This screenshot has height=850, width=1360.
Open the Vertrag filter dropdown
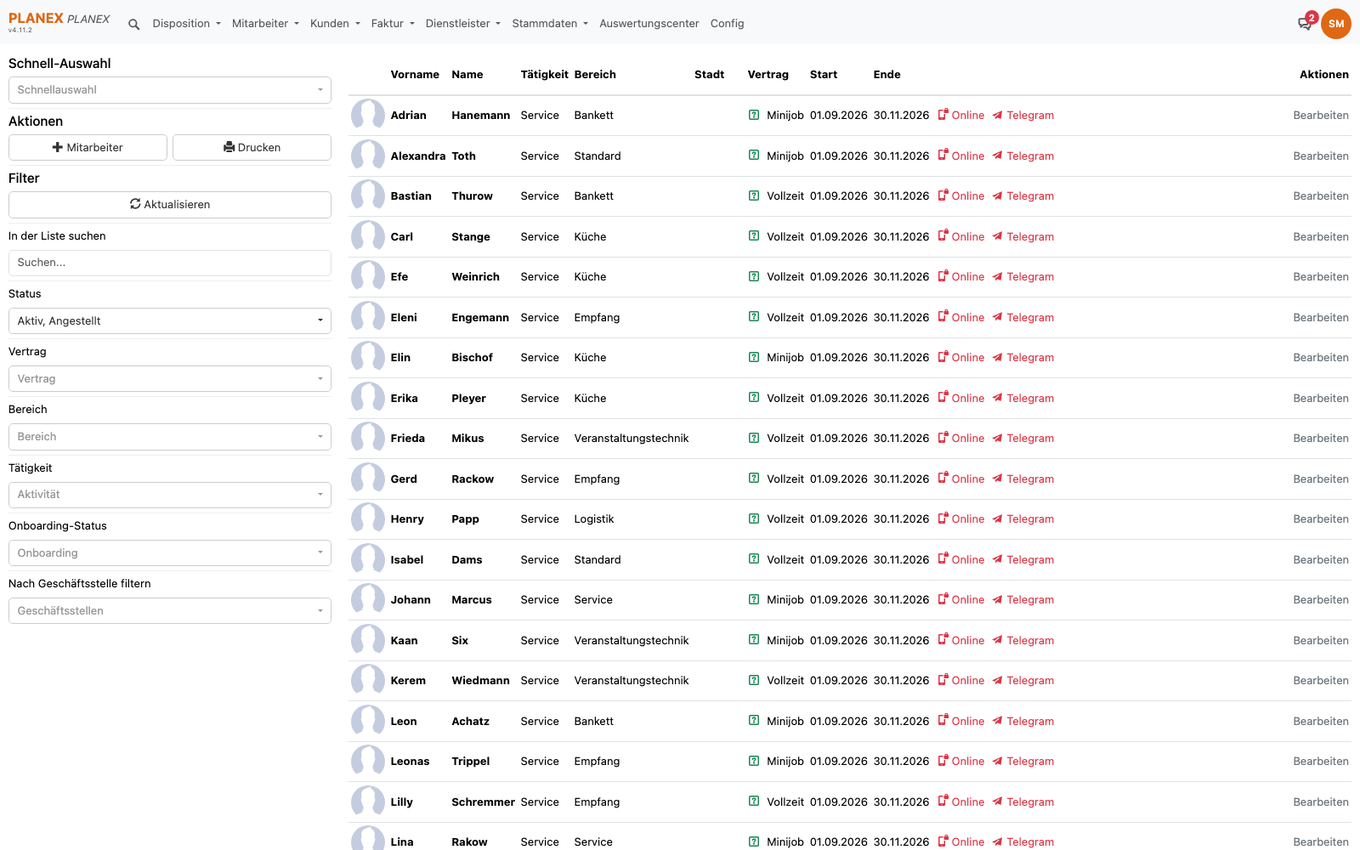coord(170,379)
